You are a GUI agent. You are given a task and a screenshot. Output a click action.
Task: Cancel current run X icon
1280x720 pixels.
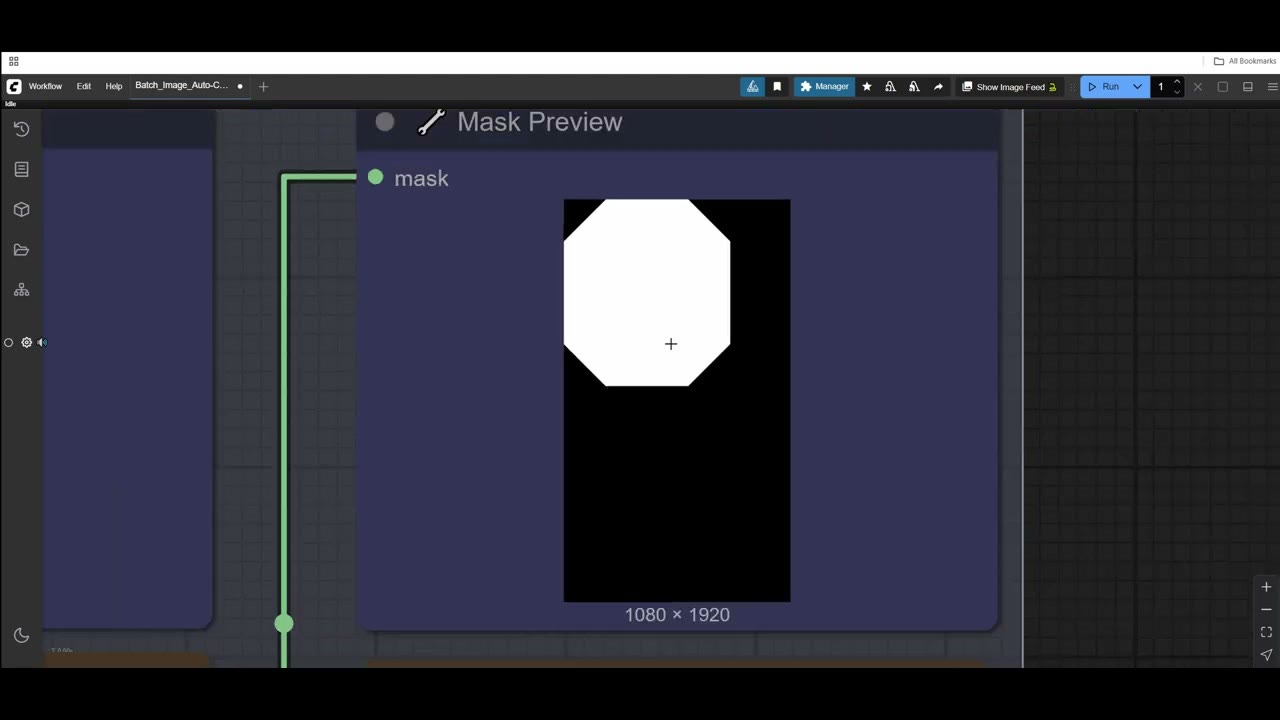pos(1198,87)
